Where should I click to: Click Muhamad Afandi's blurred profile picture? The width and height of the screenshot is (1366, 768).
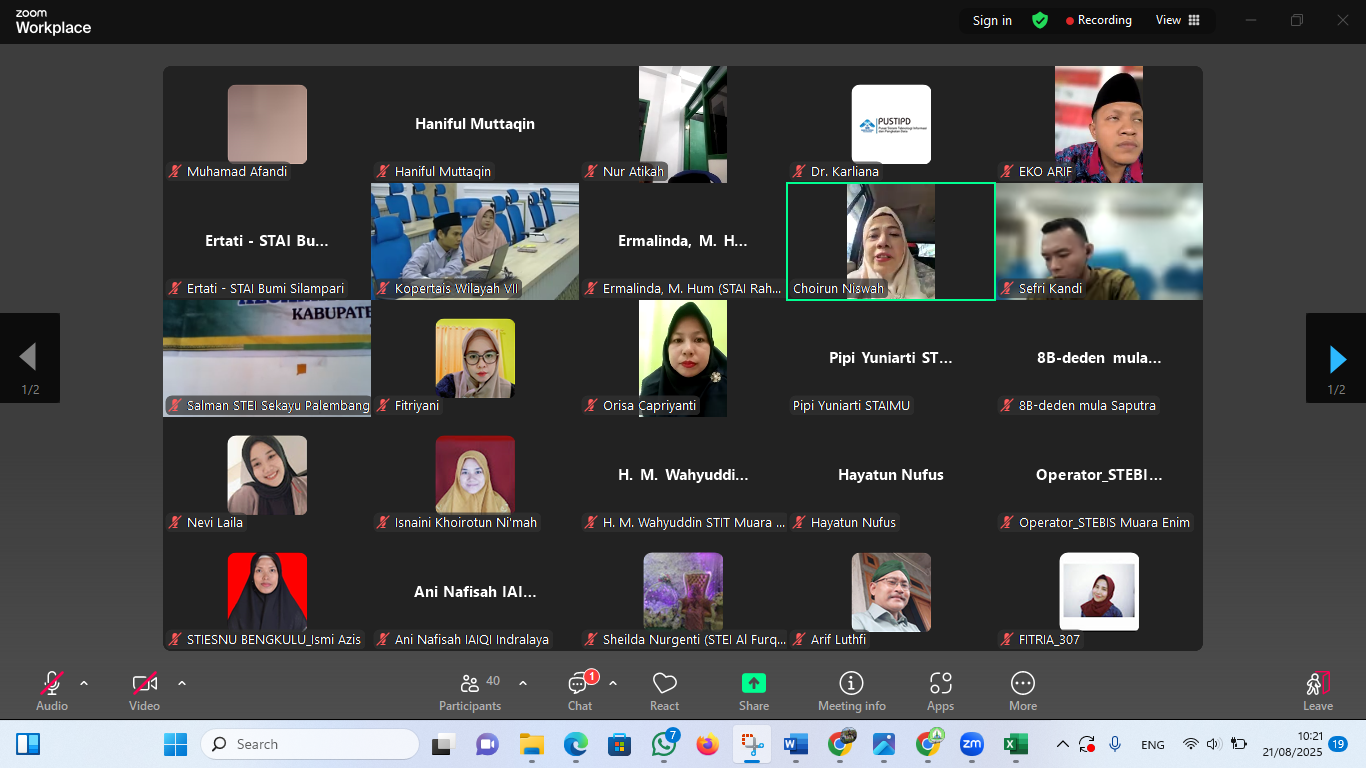click(x=267, y=124)
